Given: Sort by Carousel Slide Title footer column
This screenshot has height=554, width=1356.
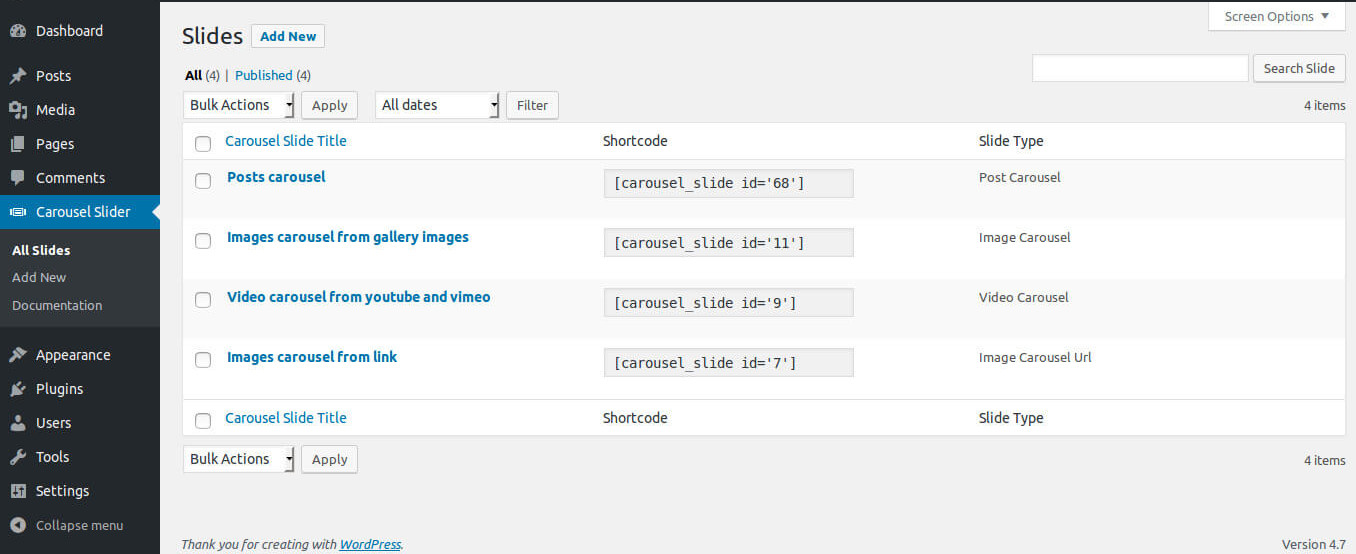Looking at the screenshot, I should tap(286, 418).
